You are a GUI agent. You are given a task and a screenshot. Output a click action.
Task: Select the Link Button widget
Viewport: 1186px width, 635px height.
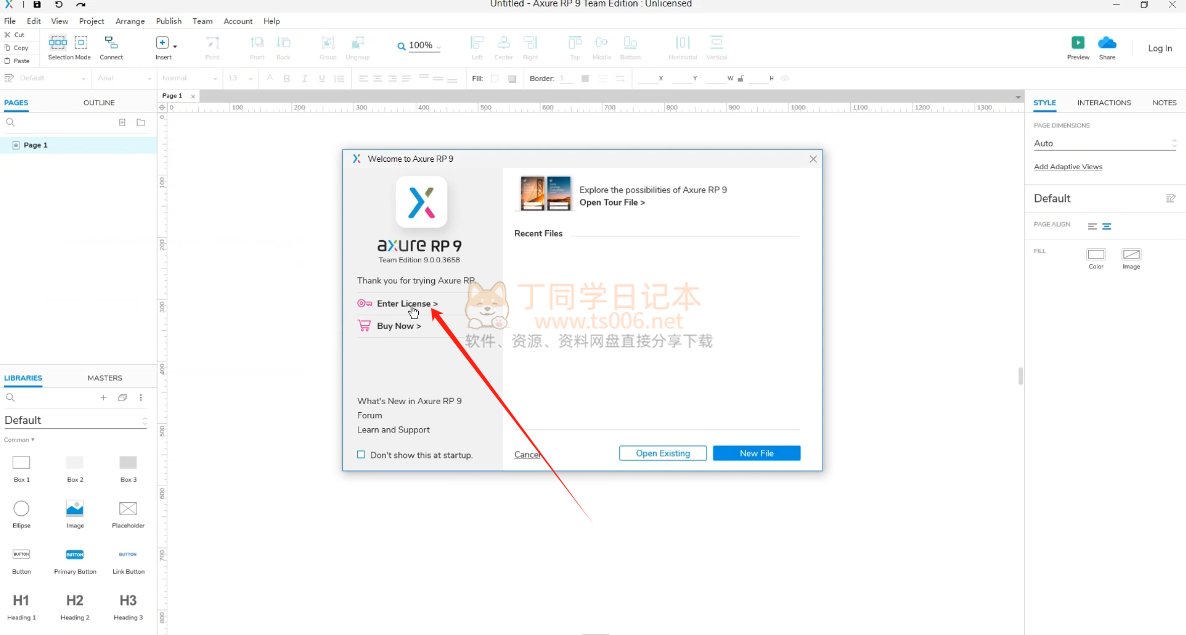(x=128, y=560)
